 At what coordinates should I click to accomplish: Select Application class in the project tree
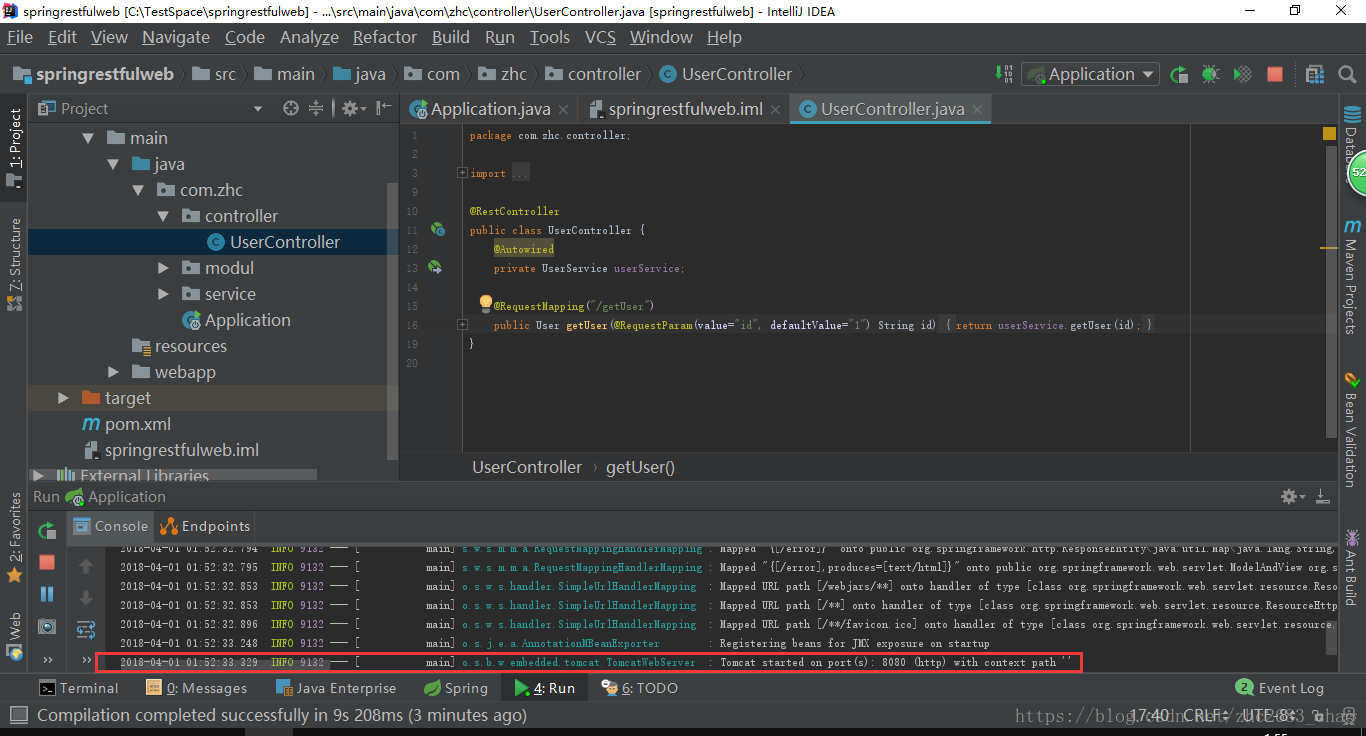coord(247,320)
